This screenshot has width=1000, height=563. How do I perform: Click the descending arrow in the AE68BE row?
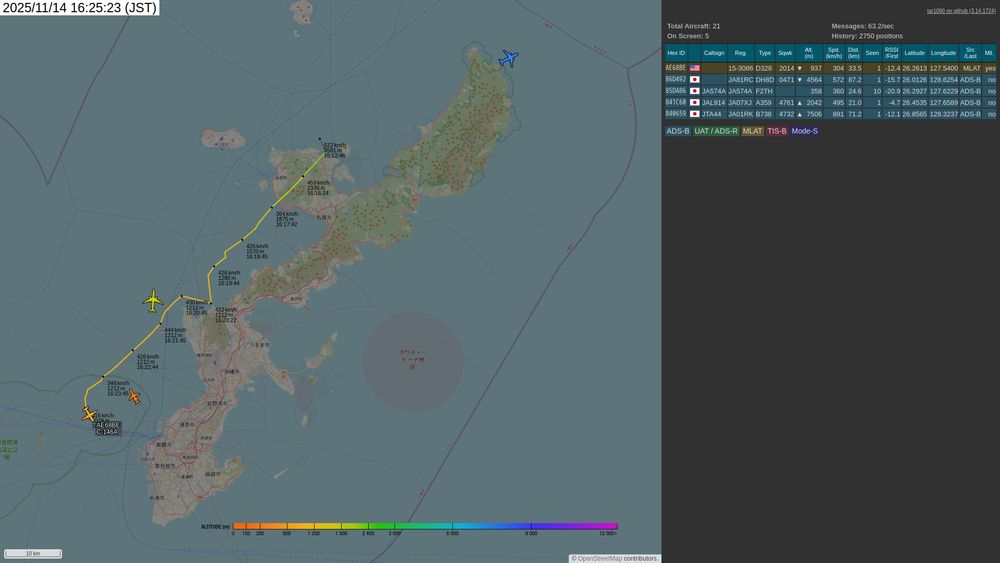click(x=800, y=68)
